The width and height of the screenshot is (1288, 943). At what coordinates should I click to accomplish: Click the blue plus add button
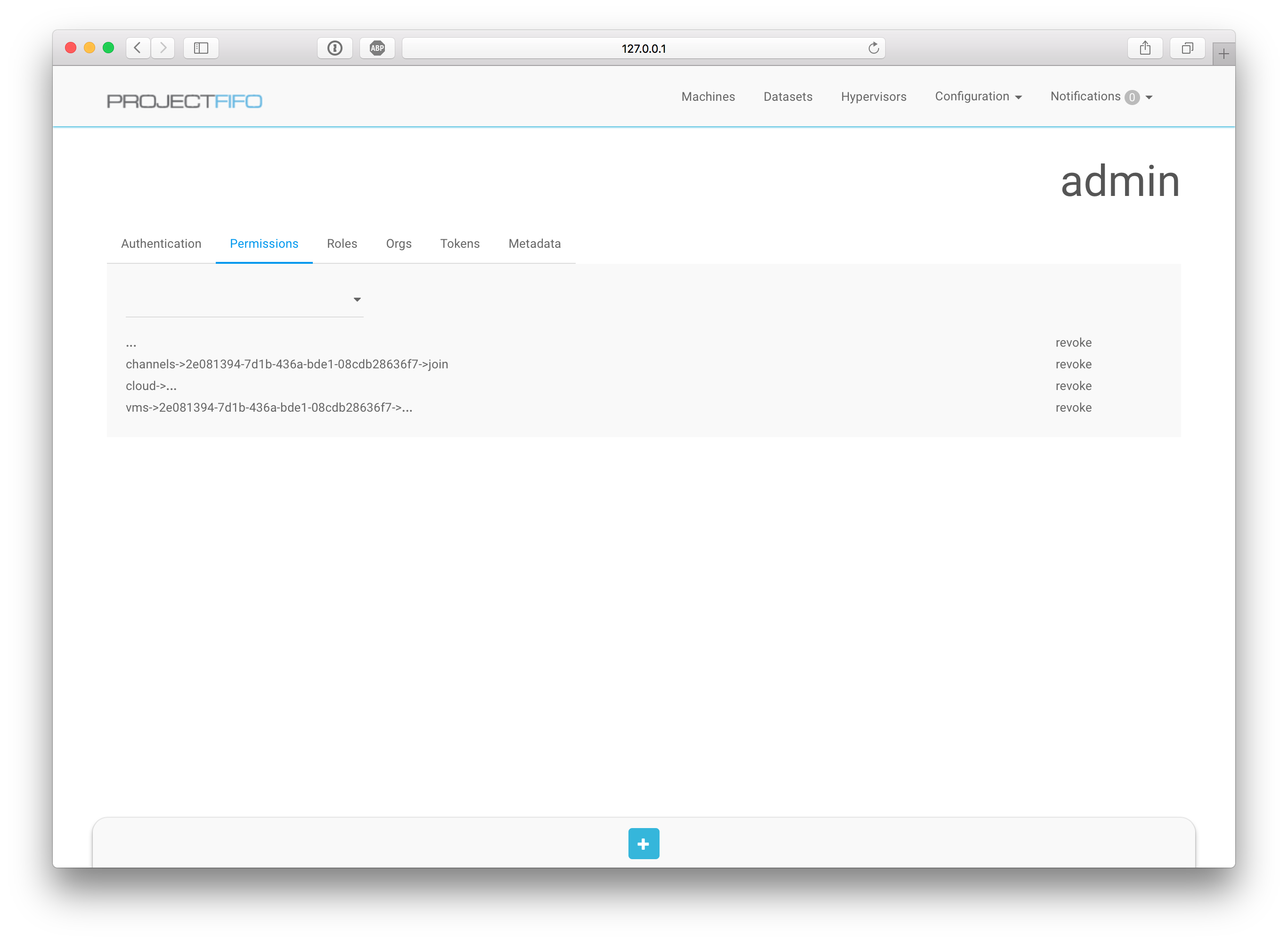[x=644, y=843]
